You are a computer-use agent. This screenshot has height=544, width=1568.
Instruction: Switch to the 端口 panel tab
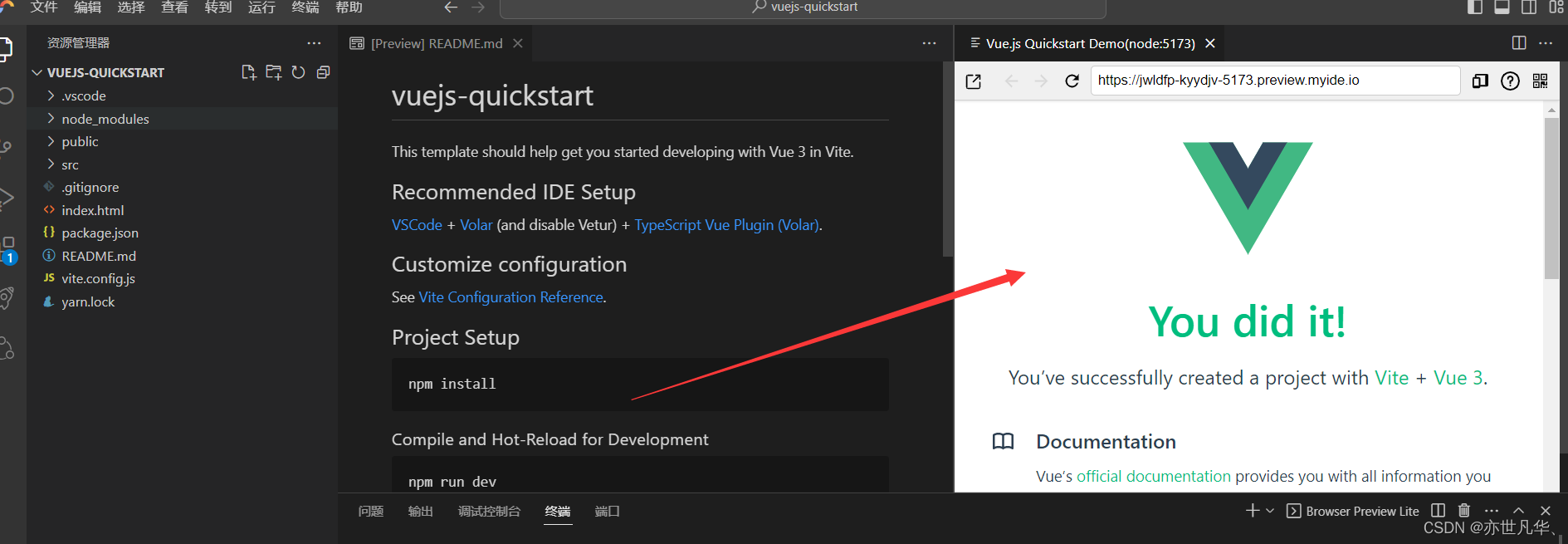coord(608,511)
